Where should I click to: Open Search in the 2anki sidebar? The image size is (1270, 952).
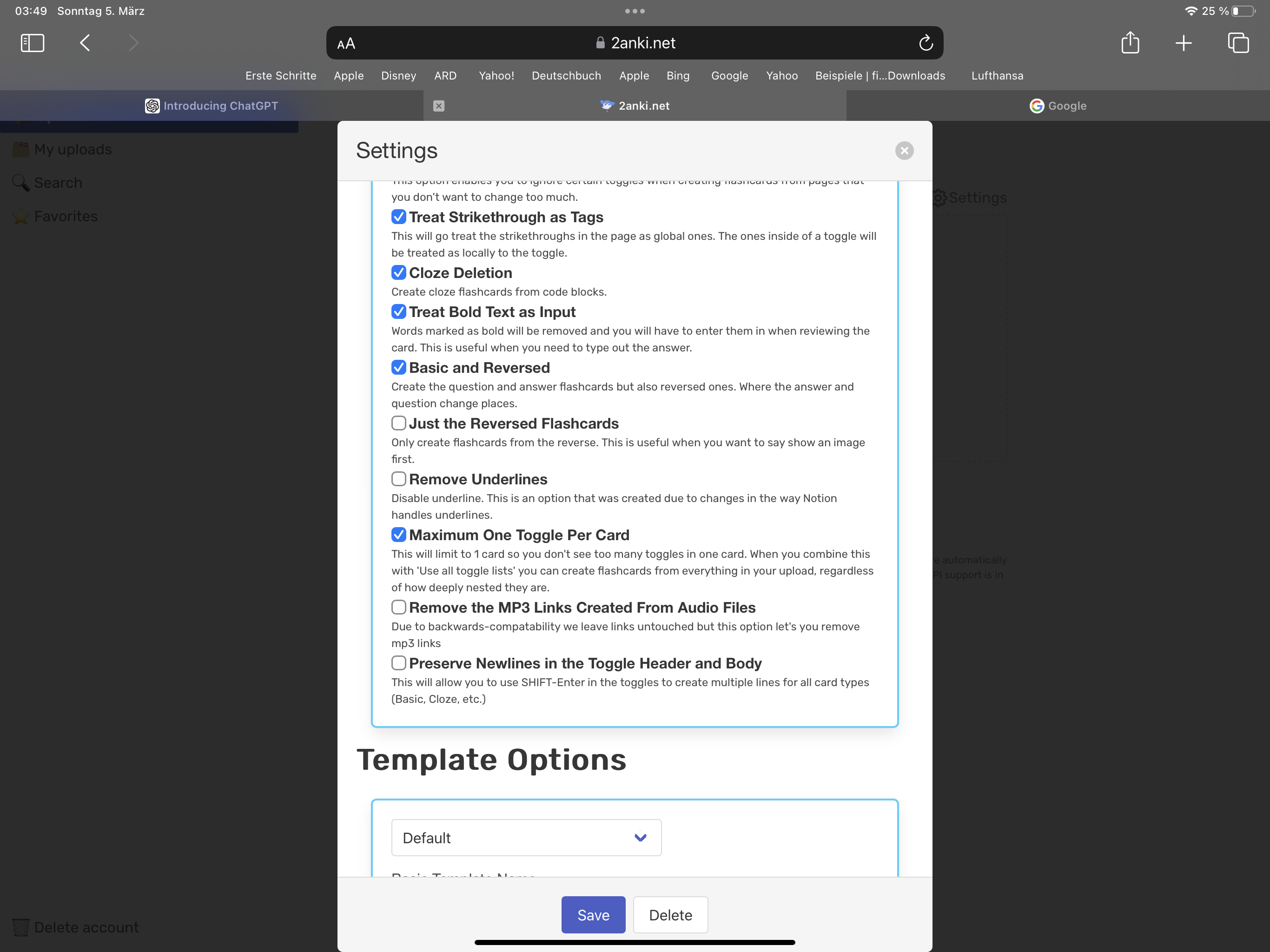click(58, 183)
